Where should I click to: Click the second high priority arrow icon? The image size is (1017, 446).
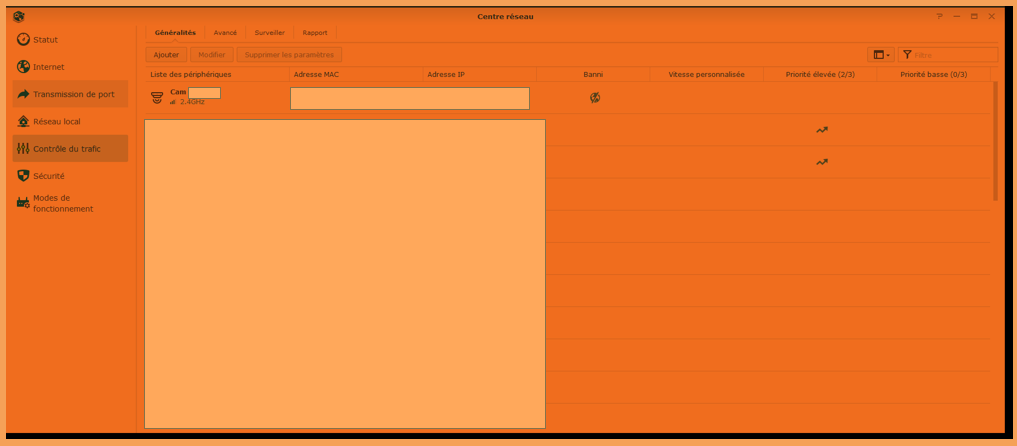pyautogui.click(x=822, y=162)
